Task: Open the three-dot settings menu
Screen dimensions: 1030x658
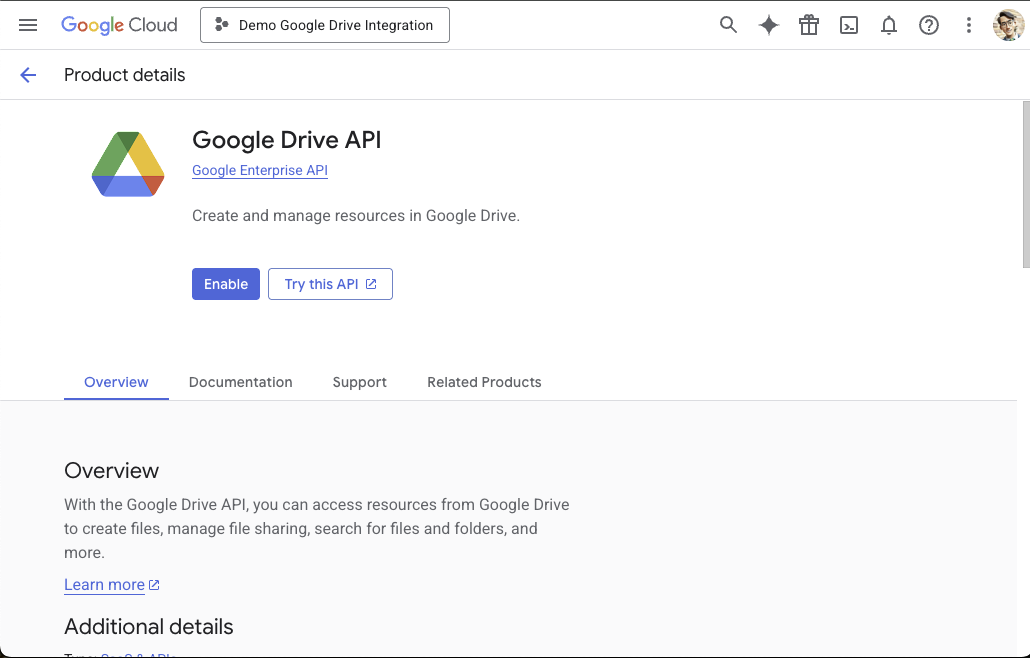Action: coord(968,25)
